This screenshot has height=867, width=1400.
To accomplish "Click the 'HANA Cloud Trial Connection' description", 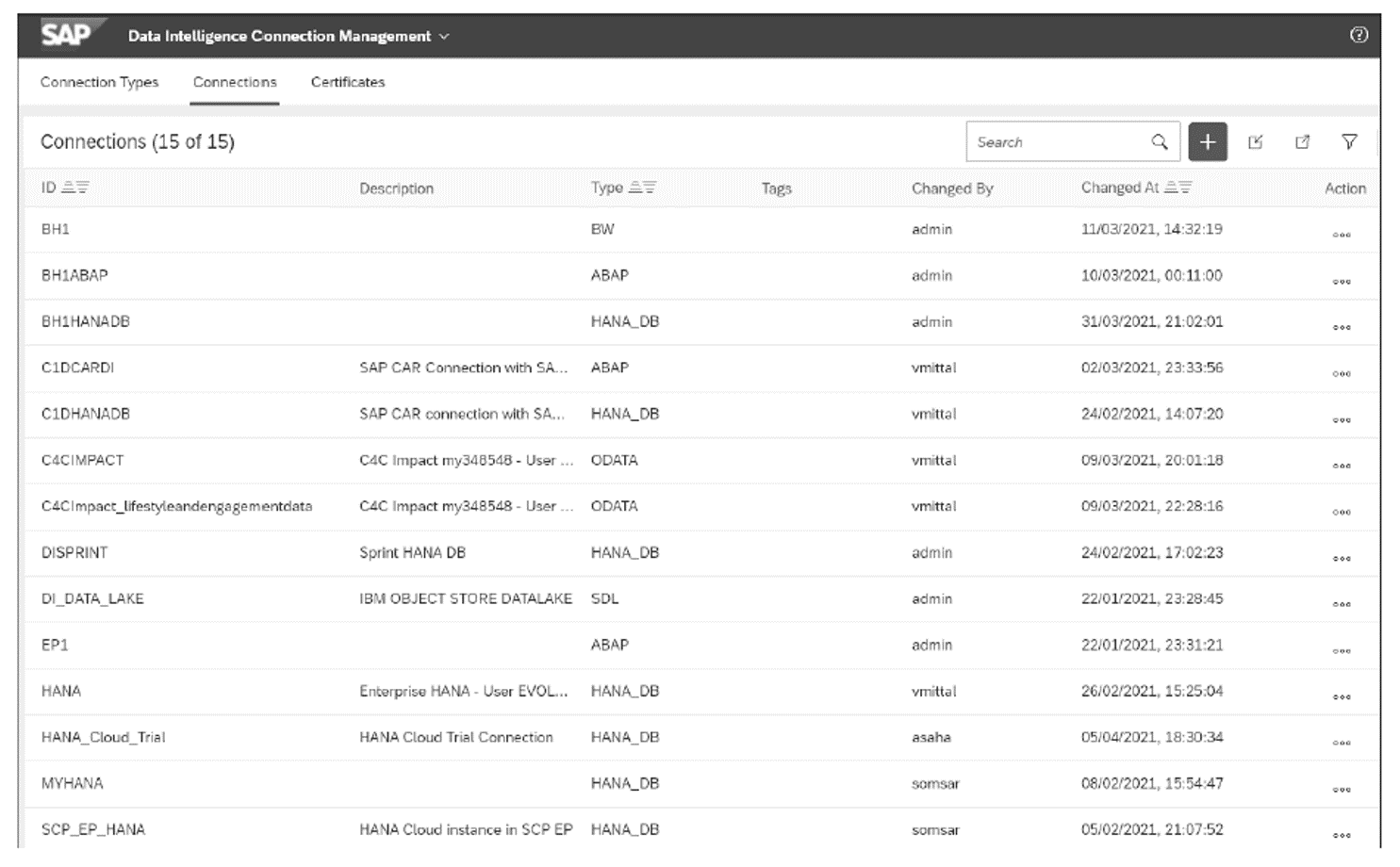I will click(x=456, y=737).
